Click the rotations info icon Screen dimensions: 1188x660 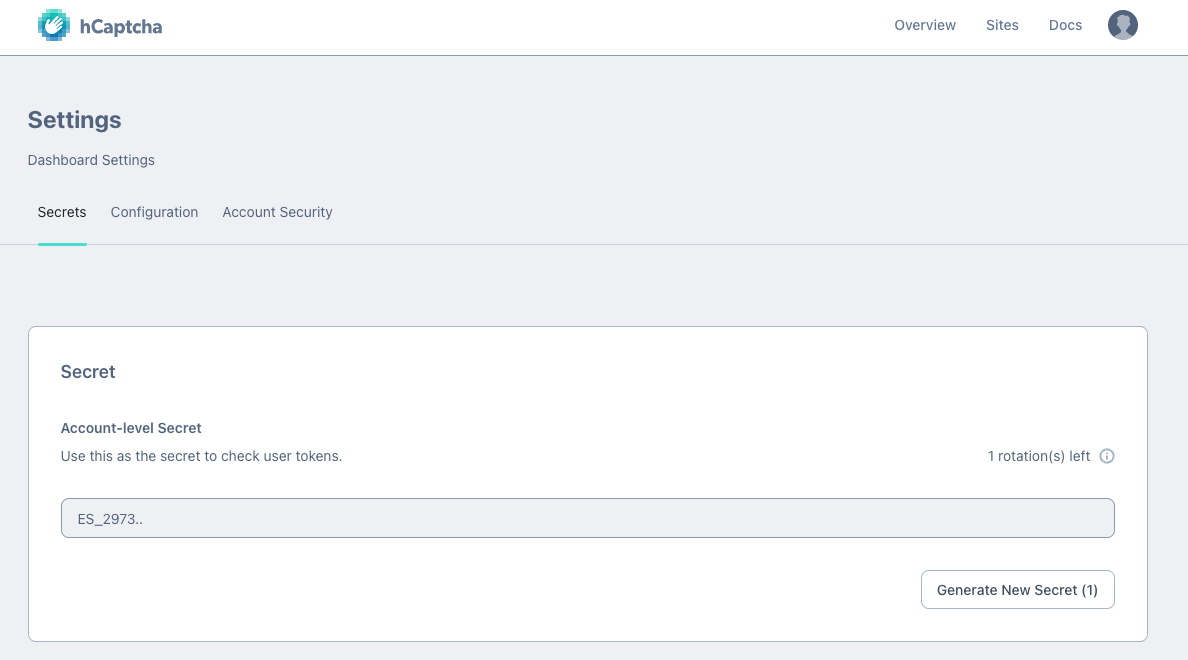pos(1107,456)
